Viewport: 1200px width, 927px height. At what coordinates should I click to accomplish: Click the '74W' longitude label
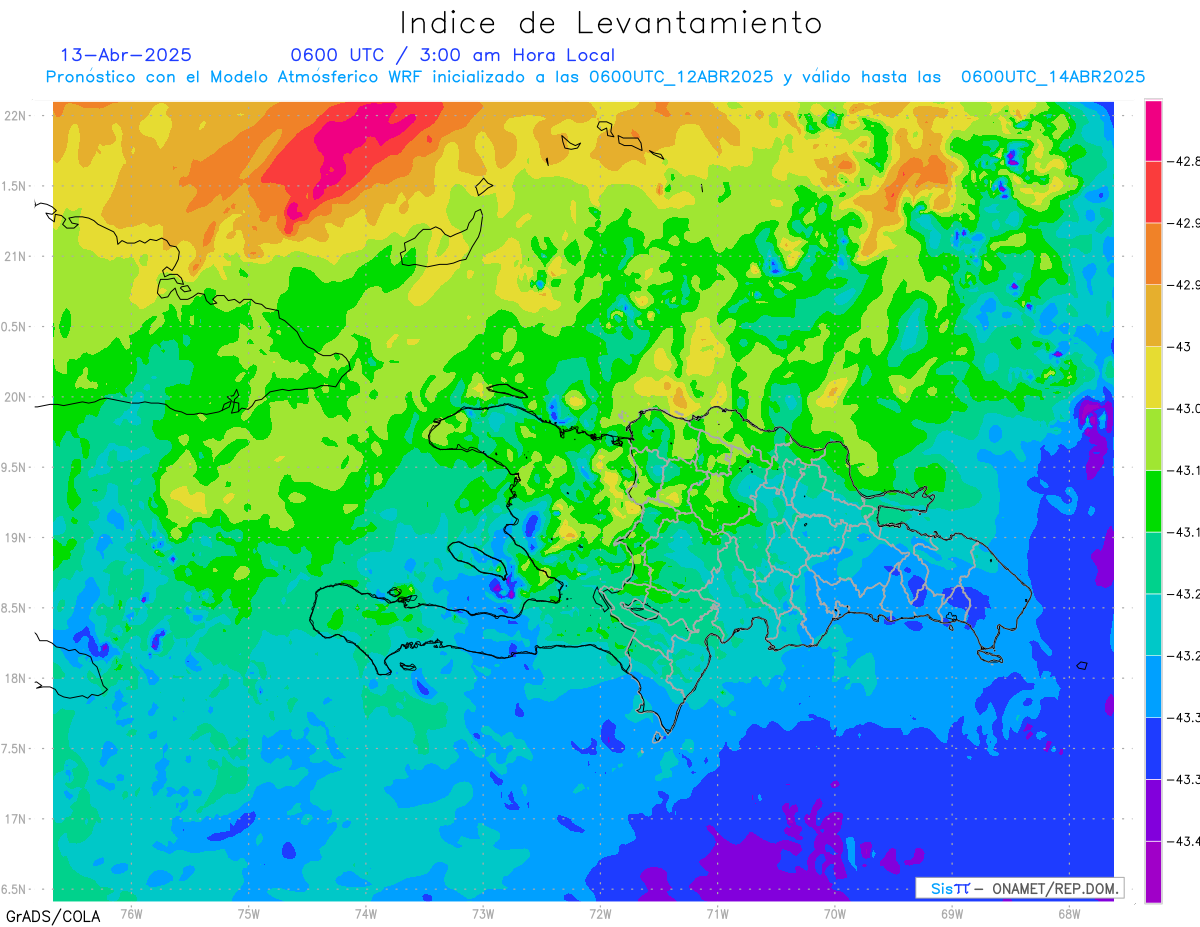(x=366, y=913)
